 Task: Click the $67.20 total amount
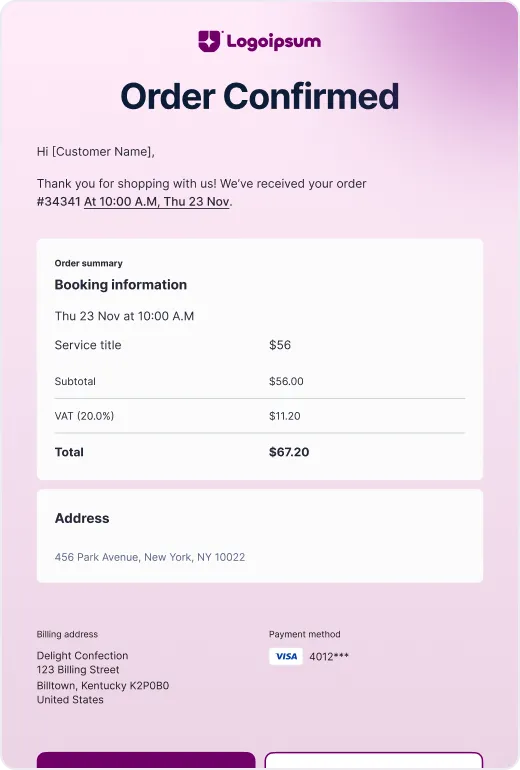click(x=289, y=452)
